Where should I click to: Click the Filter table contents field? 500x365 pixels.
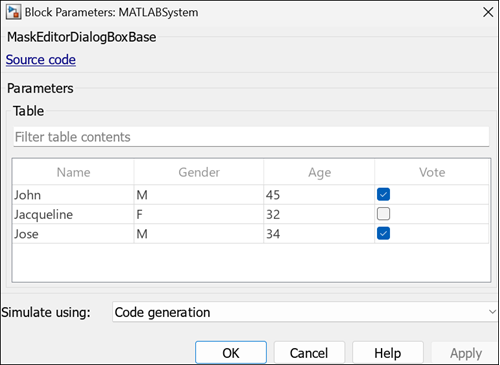251,137
